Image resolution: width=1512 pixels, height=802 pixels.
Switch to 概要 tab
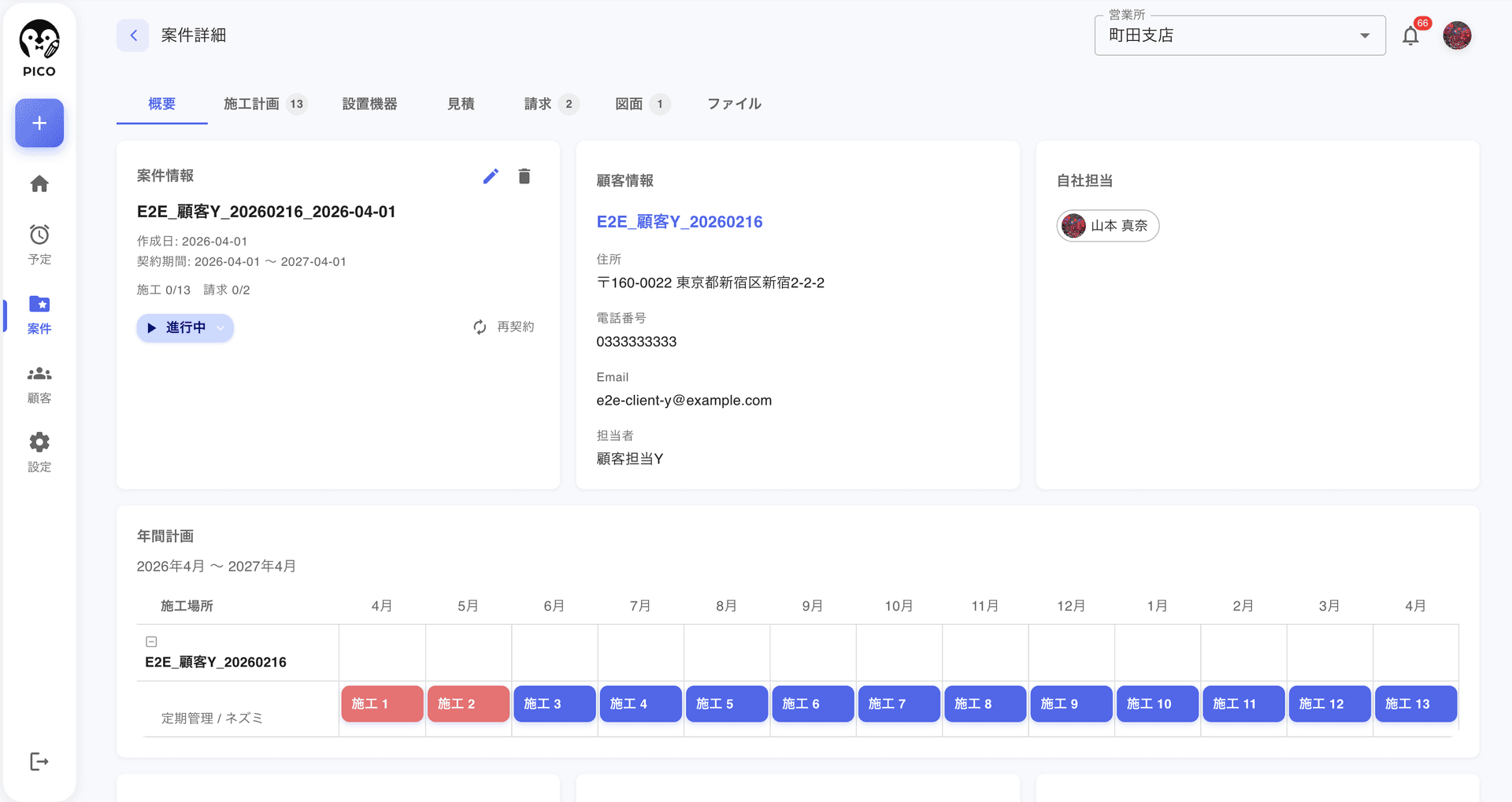click(162, 104)
